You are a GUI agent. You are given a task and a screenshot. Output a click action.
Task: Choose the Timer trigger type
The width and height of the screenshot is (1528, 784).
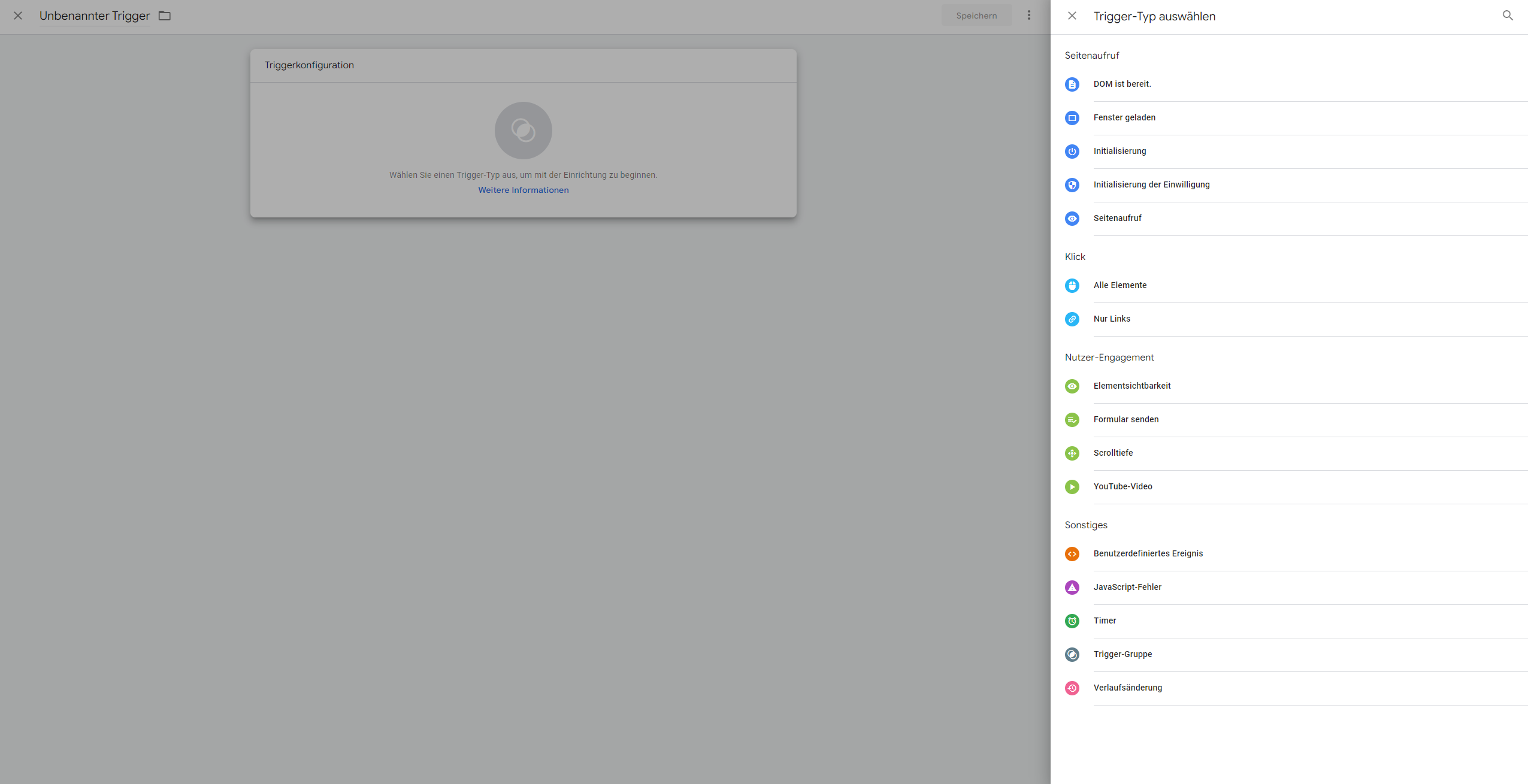tap(1296, 621)
